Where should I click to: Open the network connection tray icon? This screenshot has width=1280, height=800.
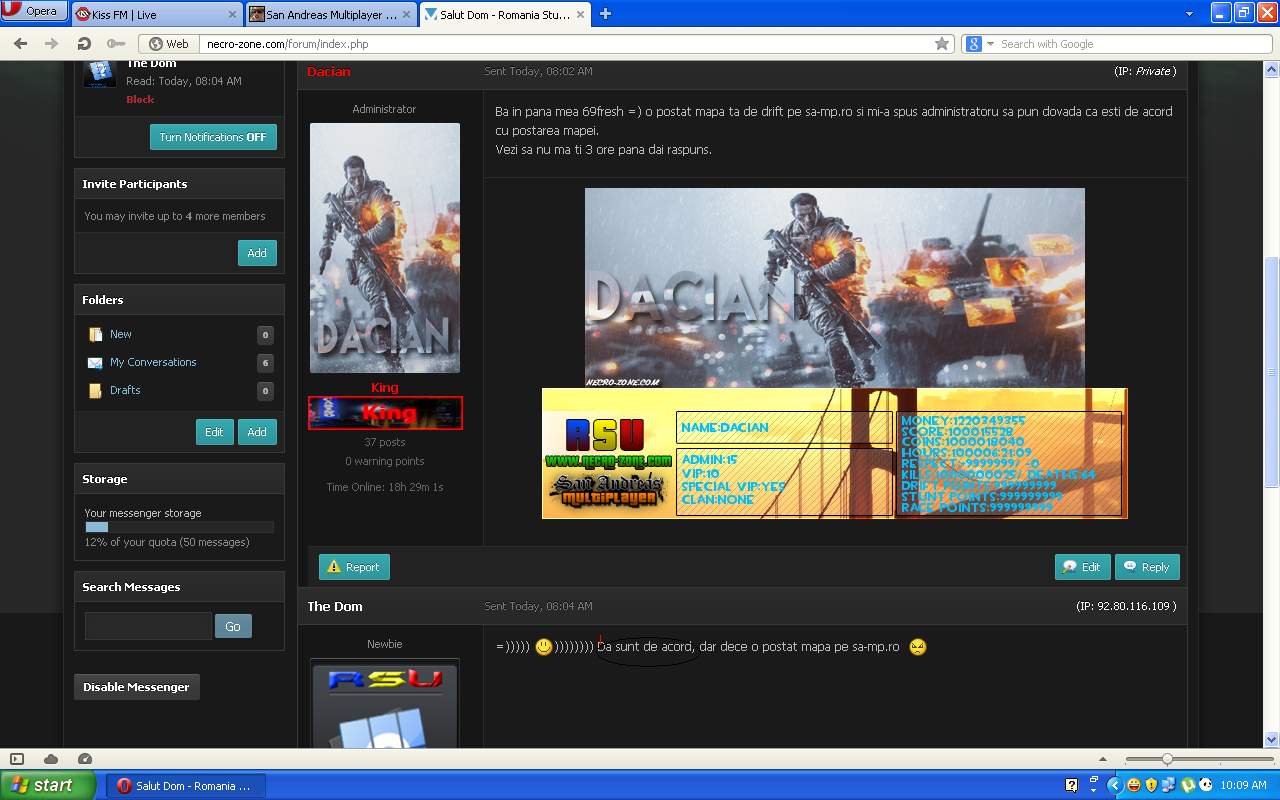(x=1169, y=785)
